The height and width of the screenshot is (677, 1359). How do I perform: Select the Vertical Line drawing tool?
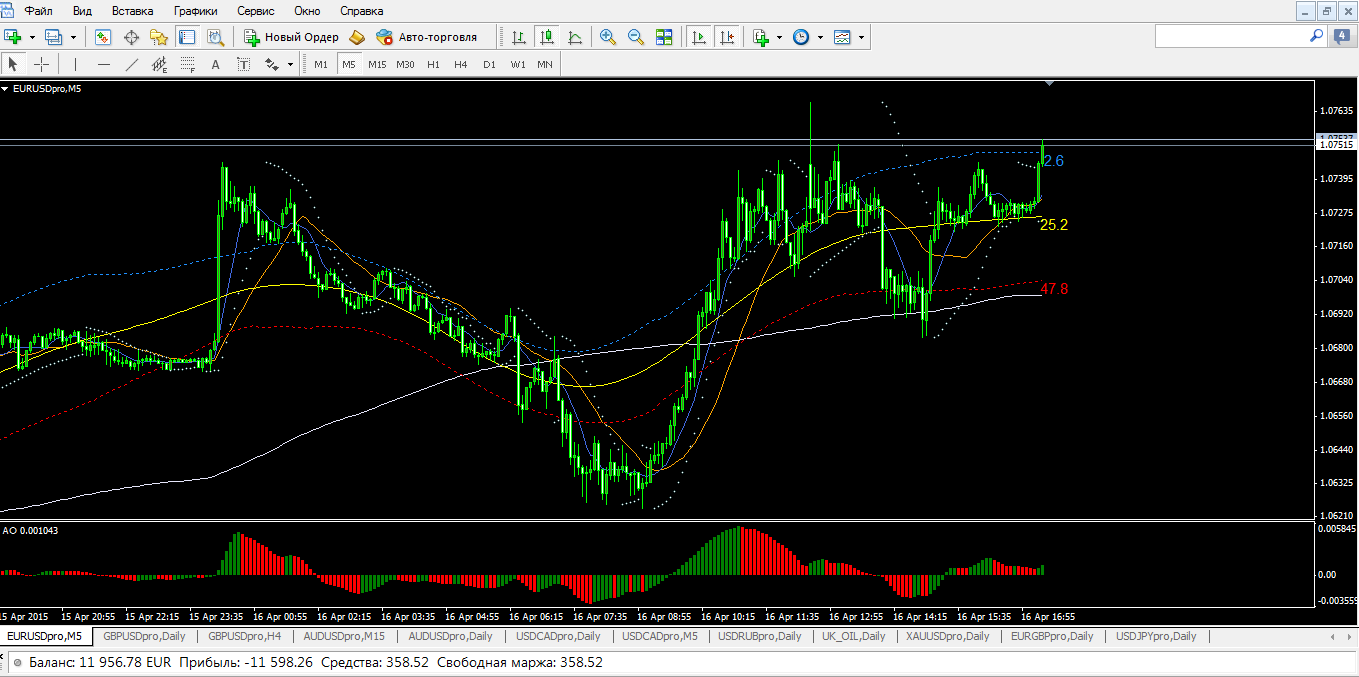click(75, 64)
